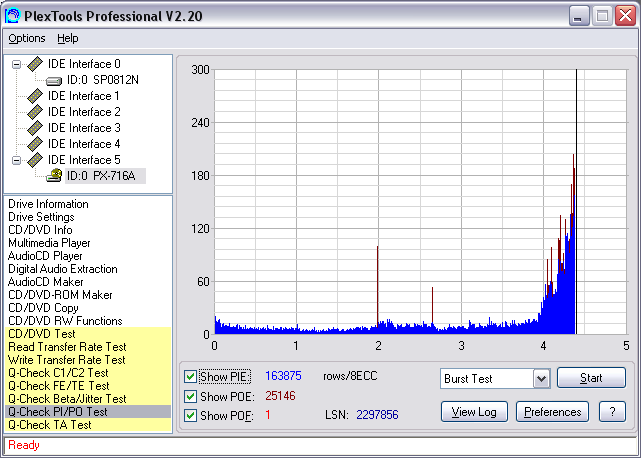Open Drive Information in the function list

pyautogui.click(x=48, y=204)
